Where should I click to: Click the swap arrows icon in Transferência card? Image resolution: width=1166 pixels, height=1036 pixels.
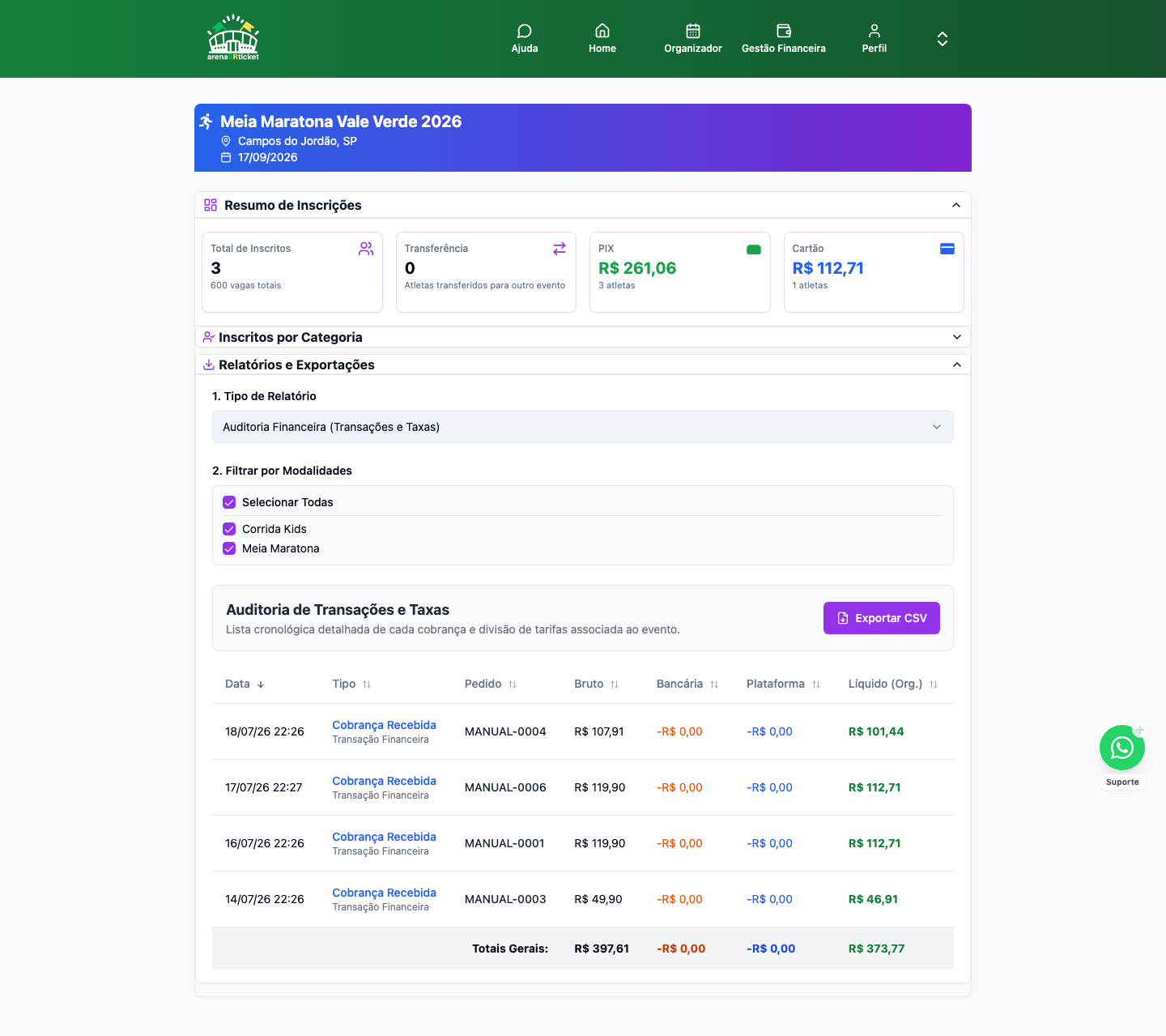[x=560, y=249]
